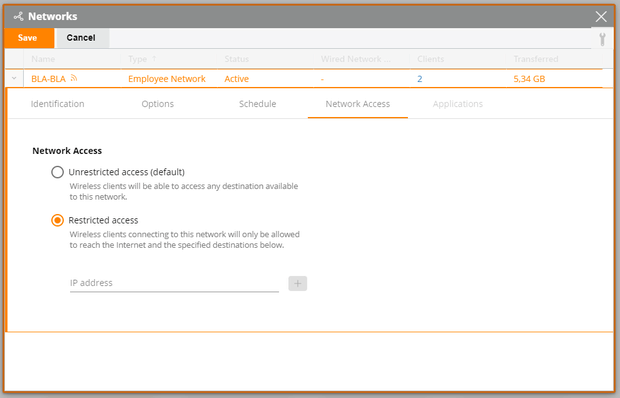Image resolution: width=620 pixels, height=398 pixels.
Task: Click the Networks share-nodes icon in title bar
Action: (18, 16)
